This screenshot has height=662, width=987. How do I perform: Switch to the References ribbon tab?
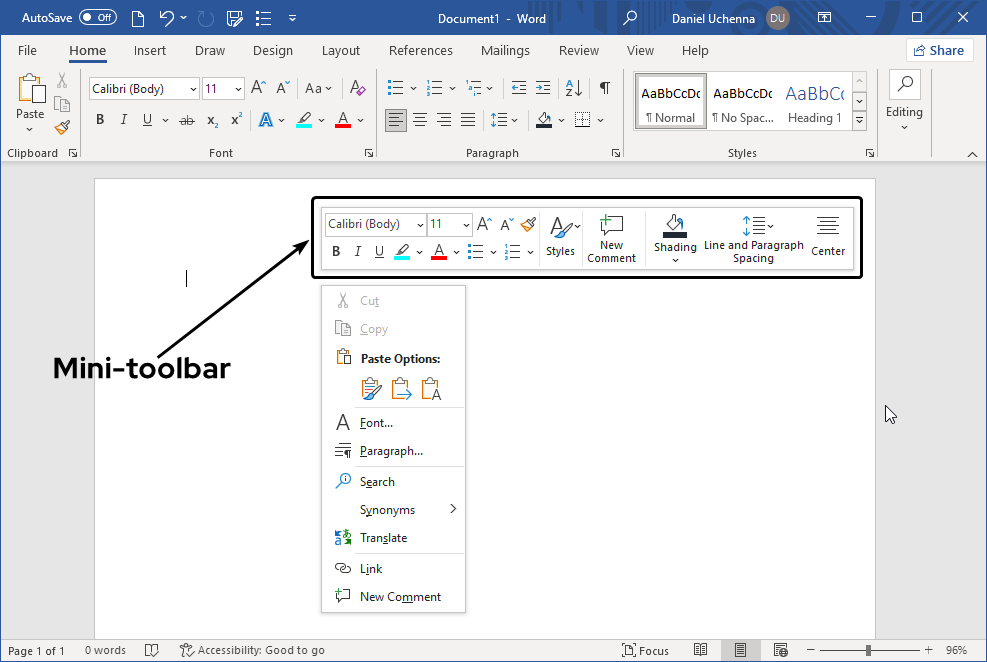pos(420,50)
